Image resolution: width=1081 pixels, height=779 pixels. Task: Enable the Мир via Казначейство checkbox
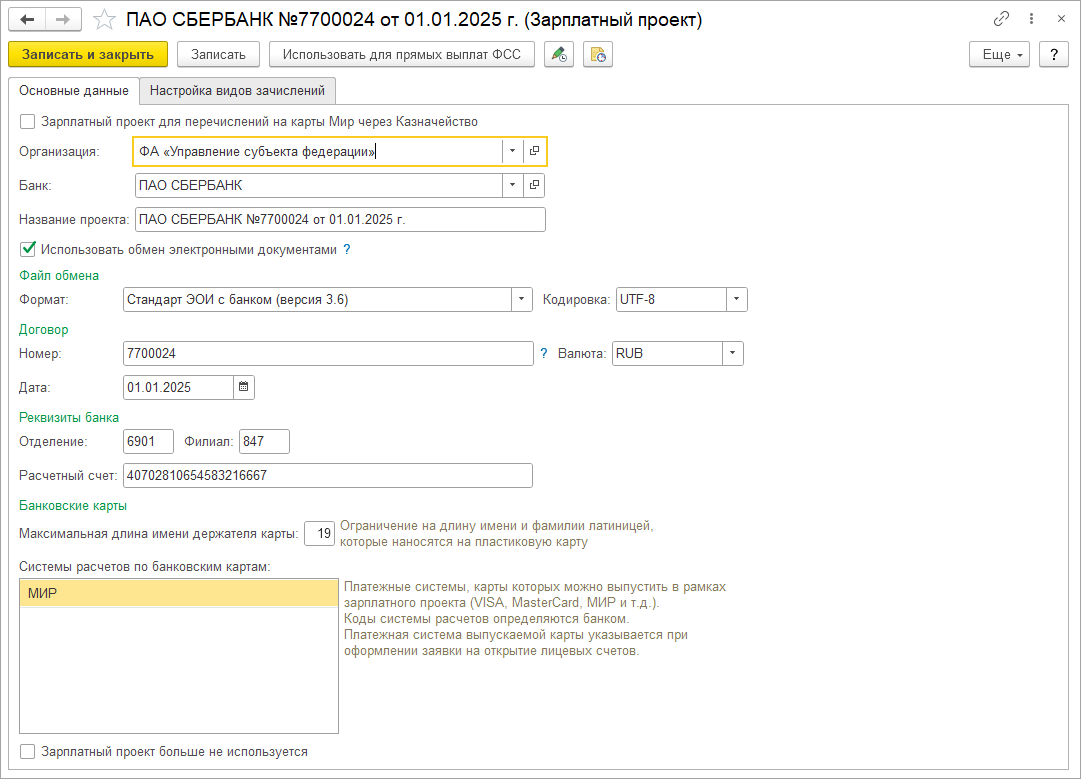[28, 121]
